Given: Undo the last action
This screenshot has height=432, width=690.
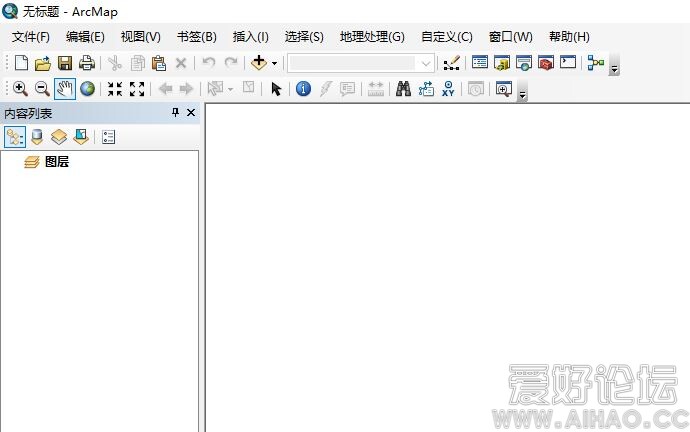Looking at the screenshot, I should click(209, 63).
